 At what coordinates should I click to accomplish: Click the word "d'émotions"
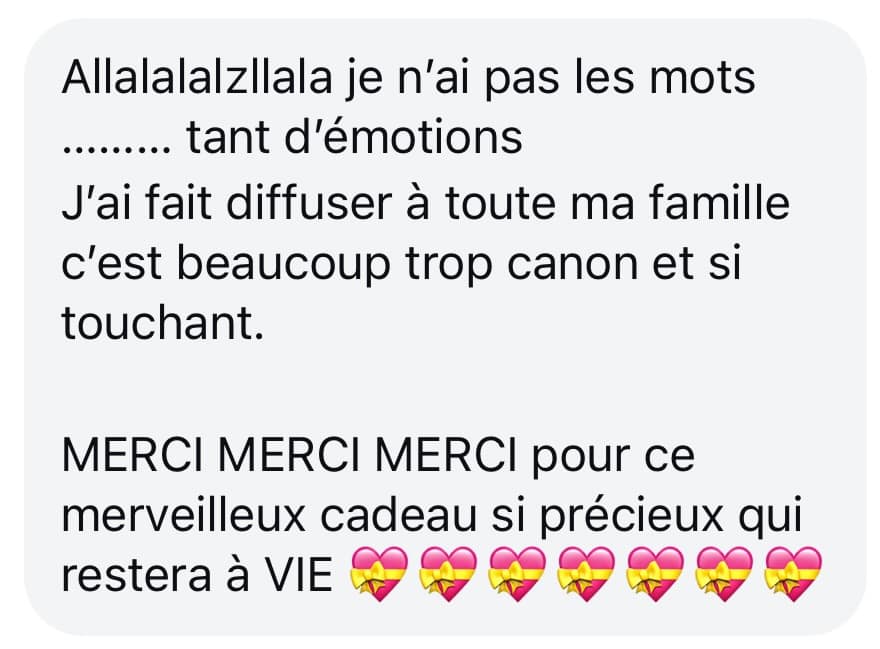404,137
